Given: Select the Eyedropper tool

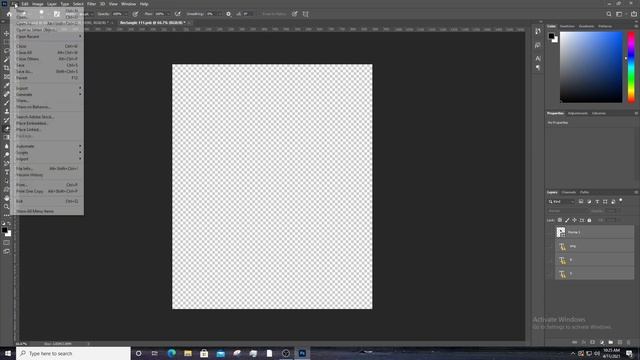Looking at the screenshot, I should click(6, 85).
